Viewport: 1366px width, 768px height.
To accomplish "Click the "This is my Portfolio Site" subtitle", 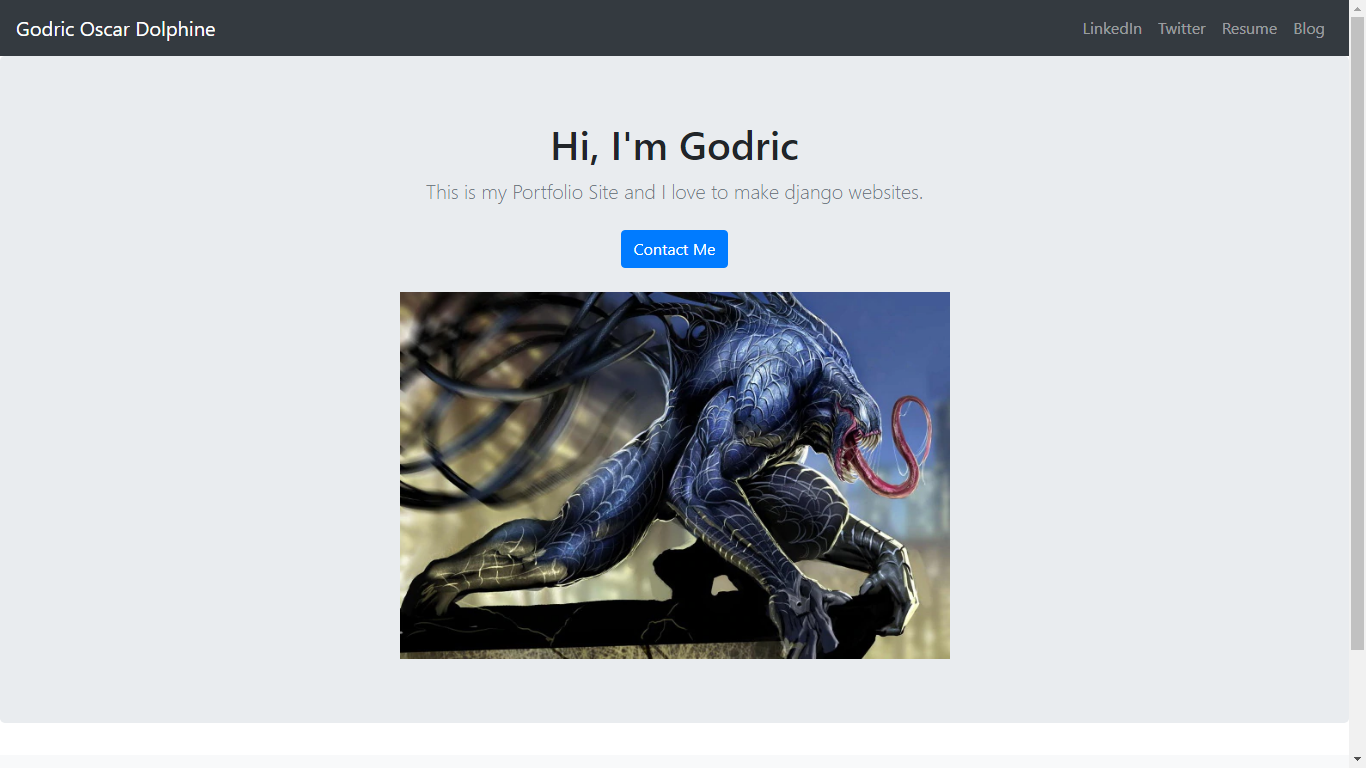I will [675, 192].
